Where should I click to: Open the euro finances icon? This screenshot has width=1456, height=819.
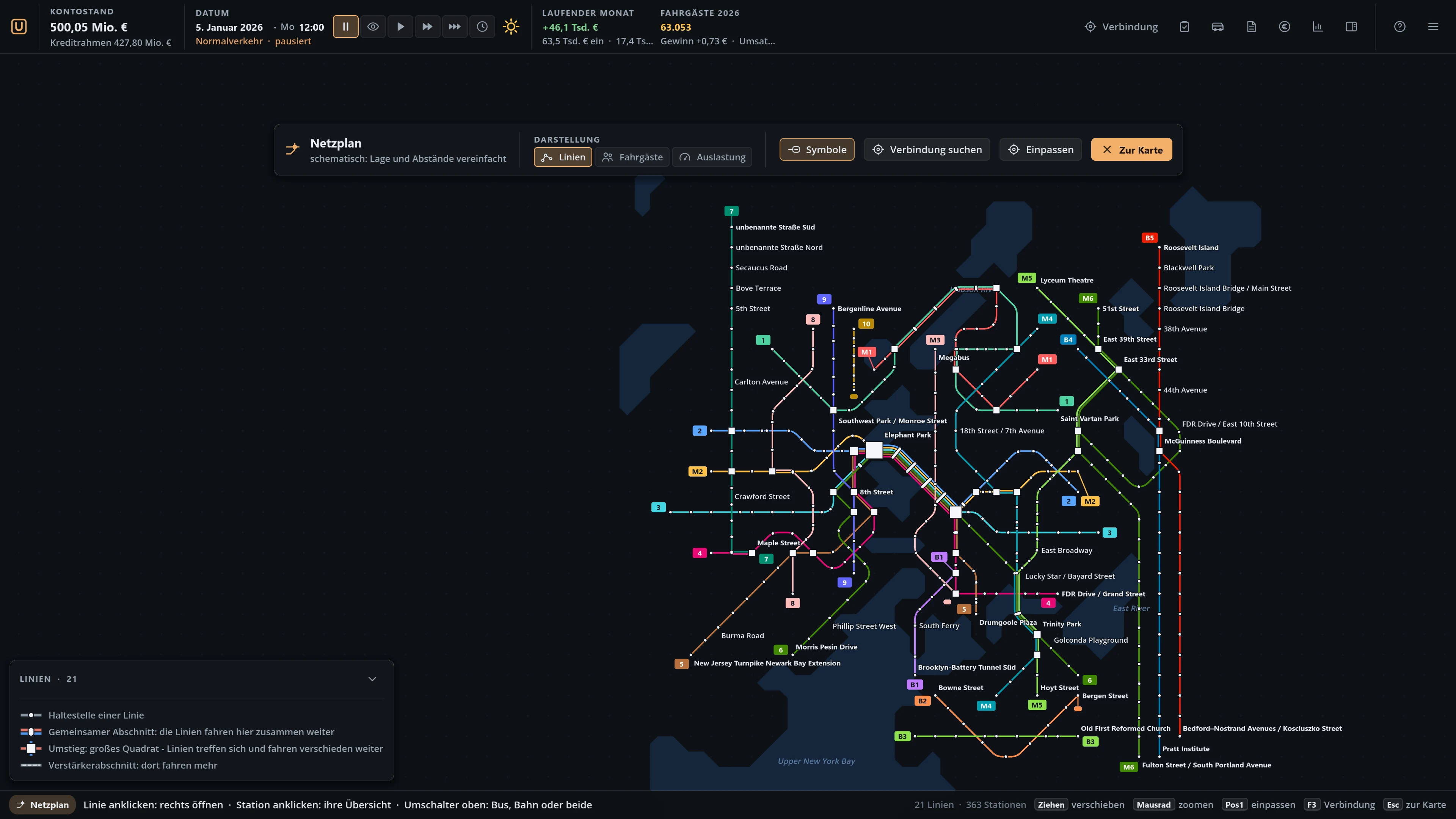pos(1285,27)
